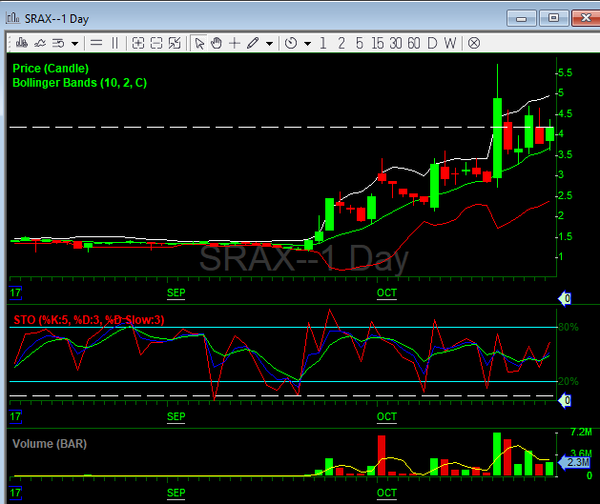This screenshot has height=504, width=600.
Task: Expand the pencil tool dropdown arrow
Action: pos(269,43)
